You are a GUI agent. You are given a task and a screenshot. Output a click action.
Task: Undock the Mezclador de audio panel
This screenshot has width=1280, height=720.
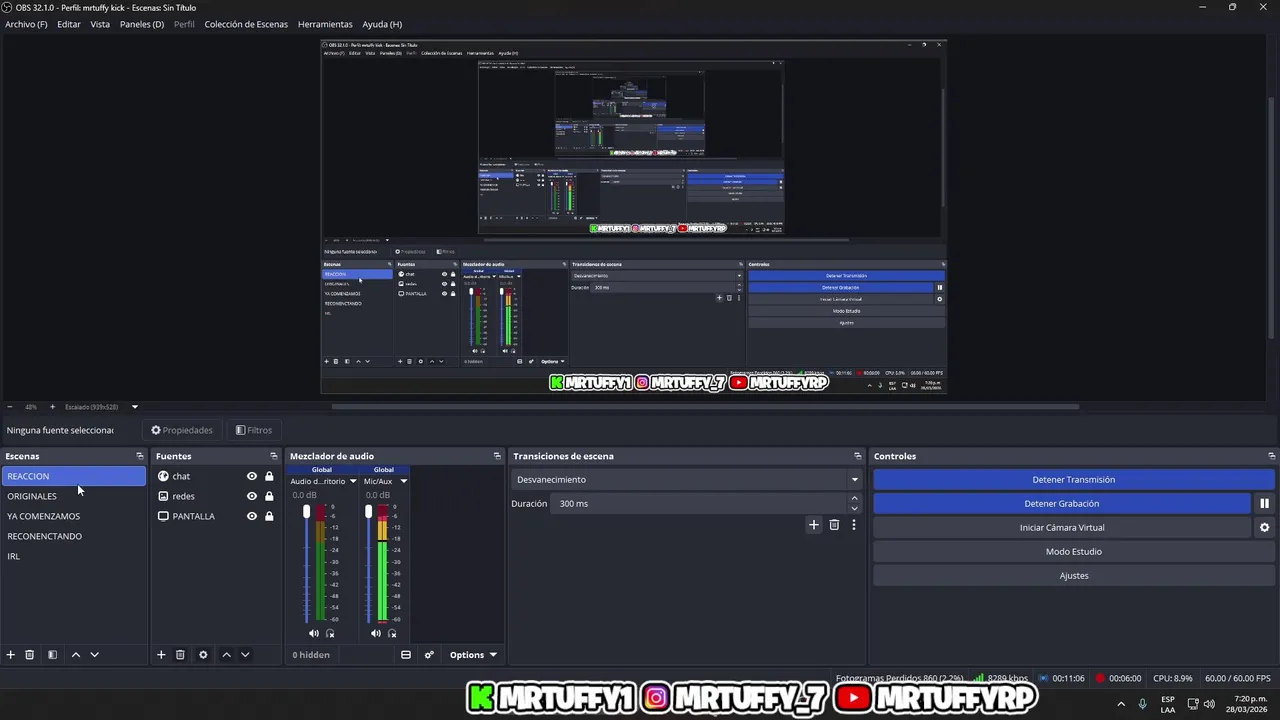497,456
